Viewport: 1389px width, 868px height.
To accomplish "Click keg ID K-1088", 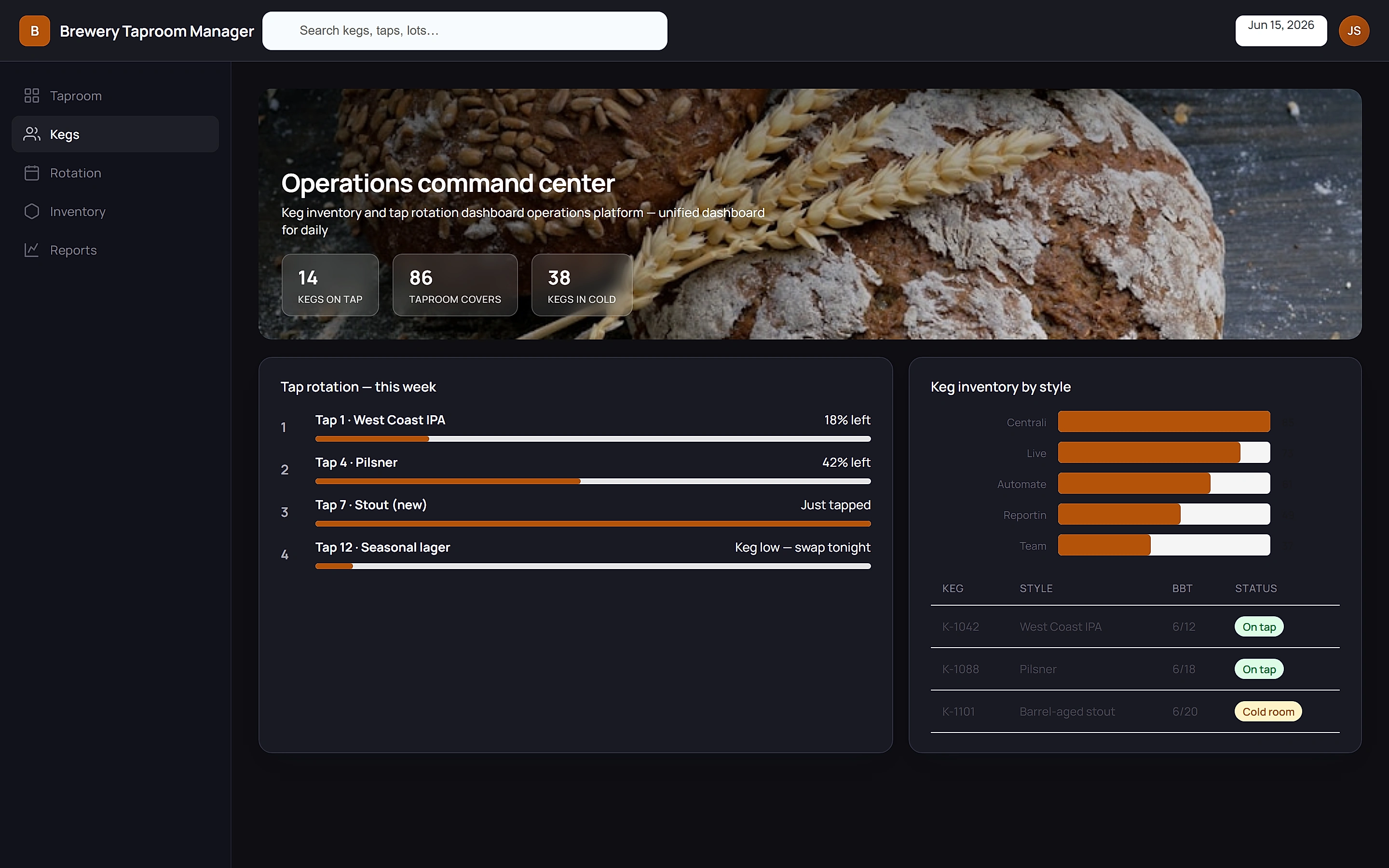I will pos(960,669).
